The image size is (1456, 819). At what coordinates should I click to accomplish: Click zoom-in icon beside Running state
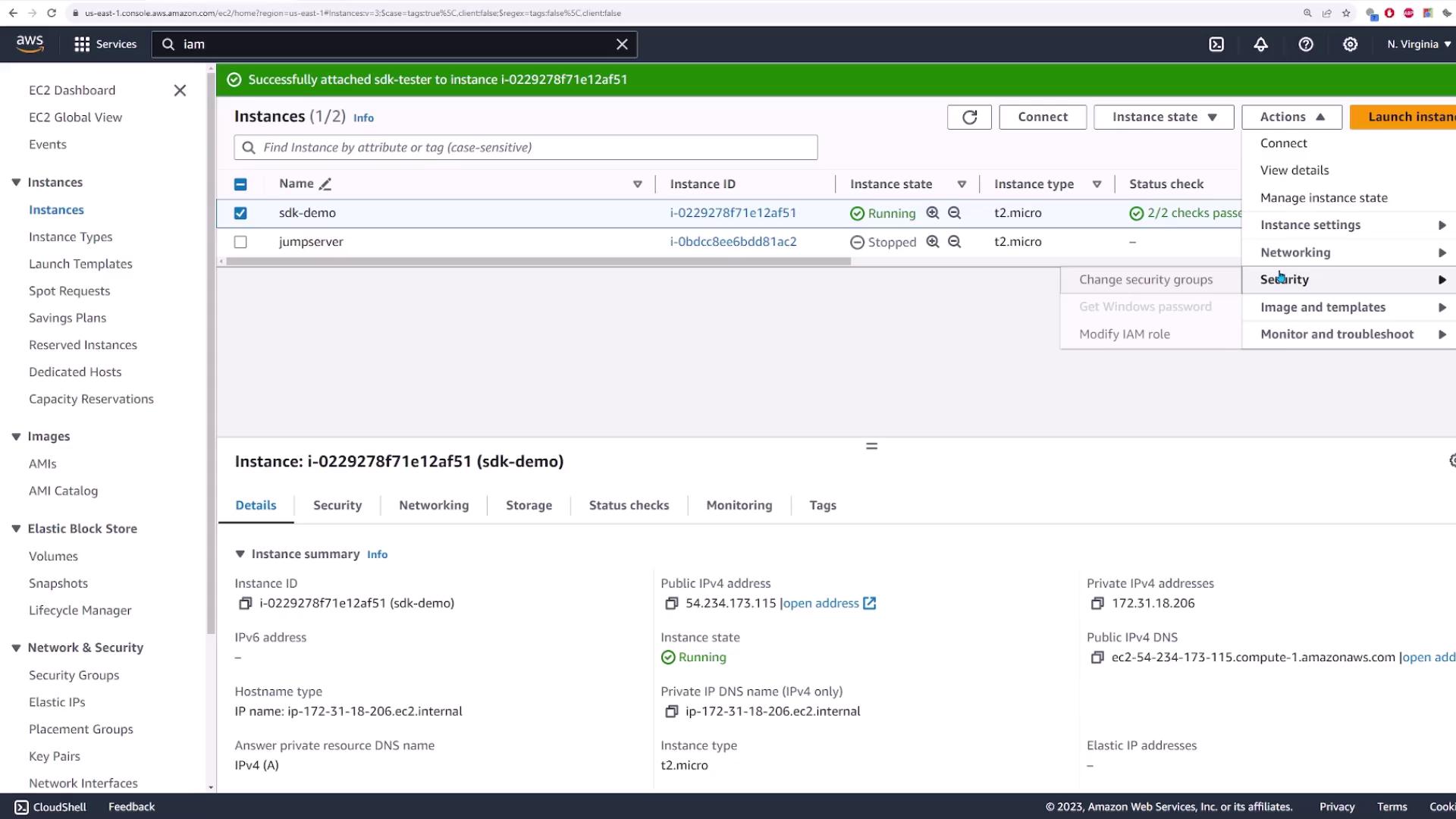[x=933, y=213]
